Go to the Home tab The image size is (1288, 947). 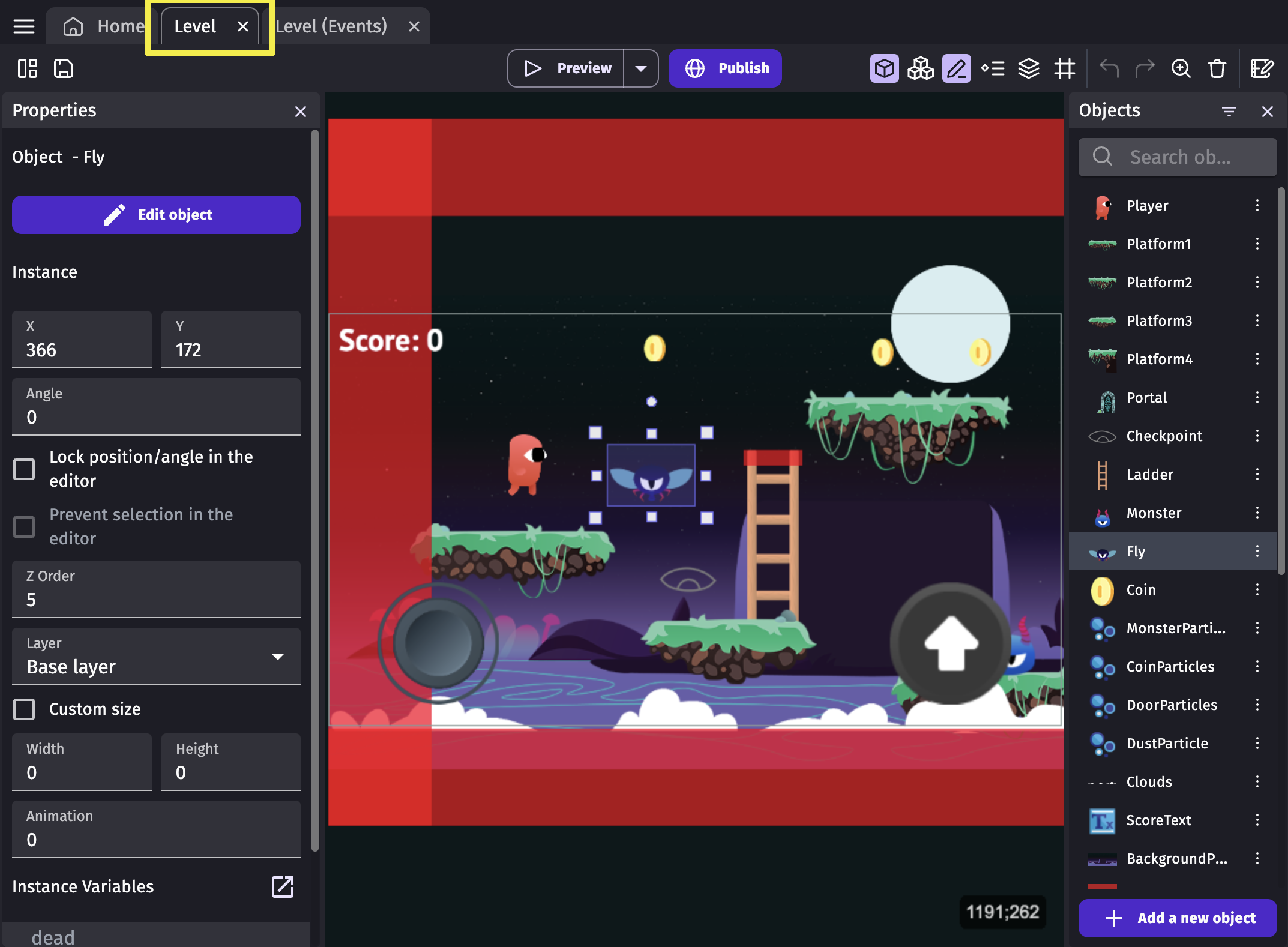pos(104,26)
